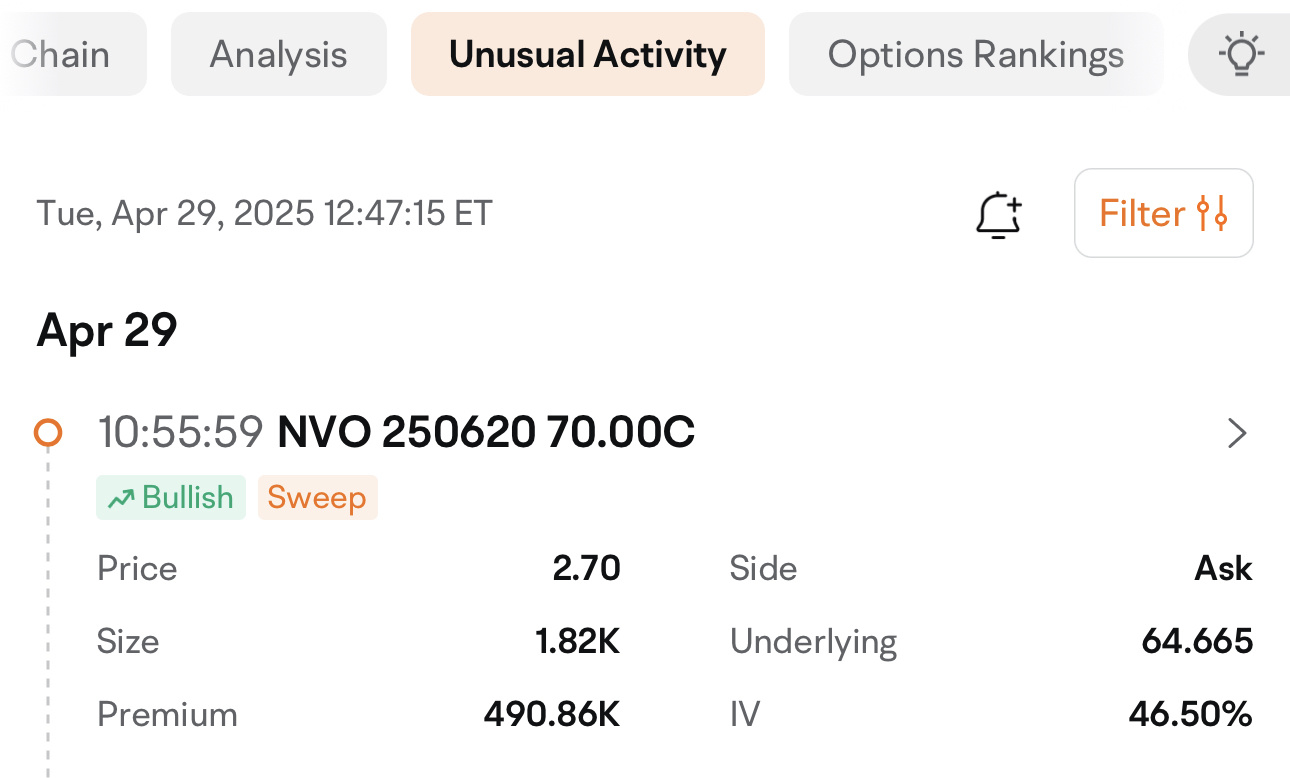Open the Analysis tab
The height and width of the screenshot is (778, 1290).
pos(279,54)
